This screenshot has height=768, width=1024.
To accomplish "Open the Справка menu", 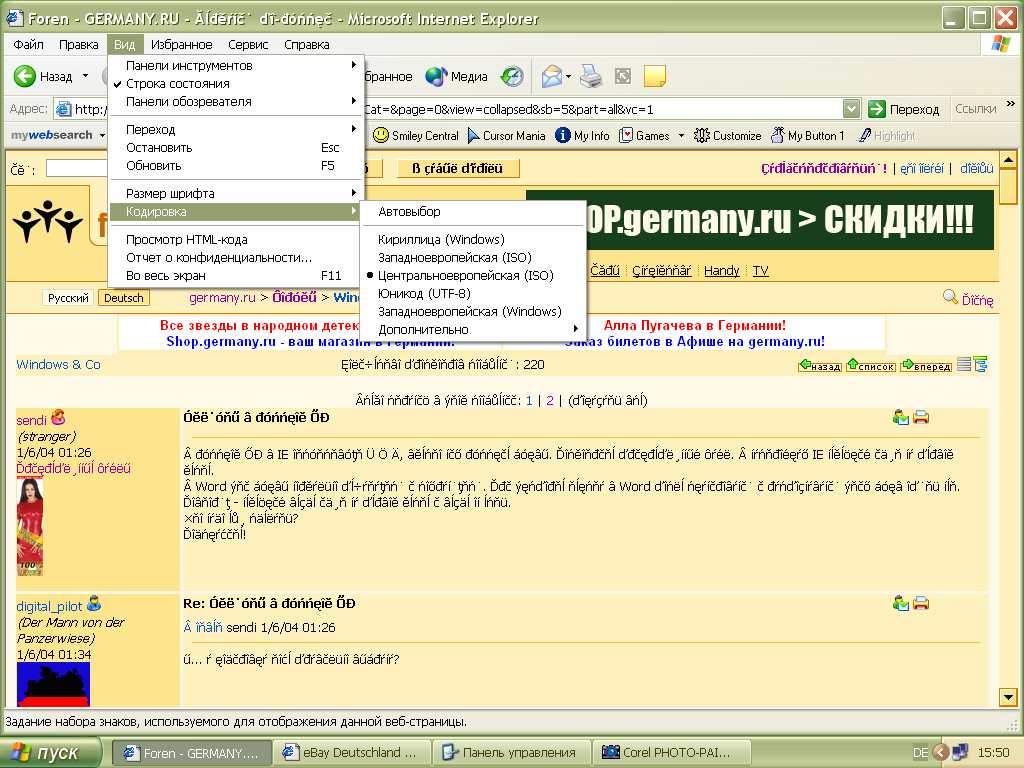I will point(306,44).
